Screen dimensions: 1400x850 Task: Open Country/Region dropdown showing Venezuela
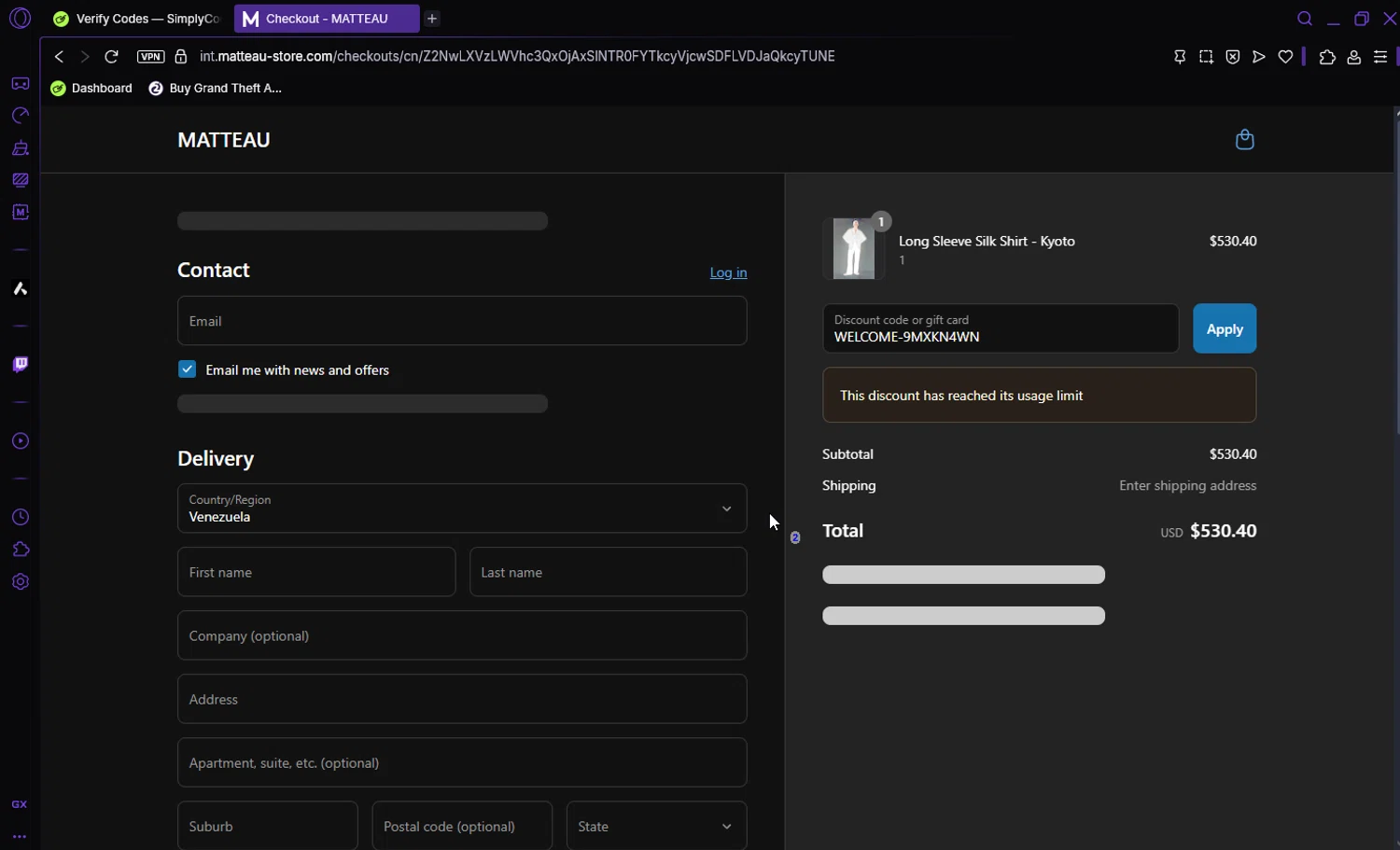coord(462,509)
